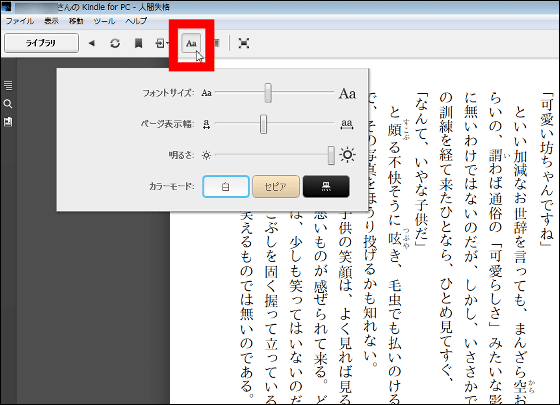Click dim brightness sun icon

[206, 155]
